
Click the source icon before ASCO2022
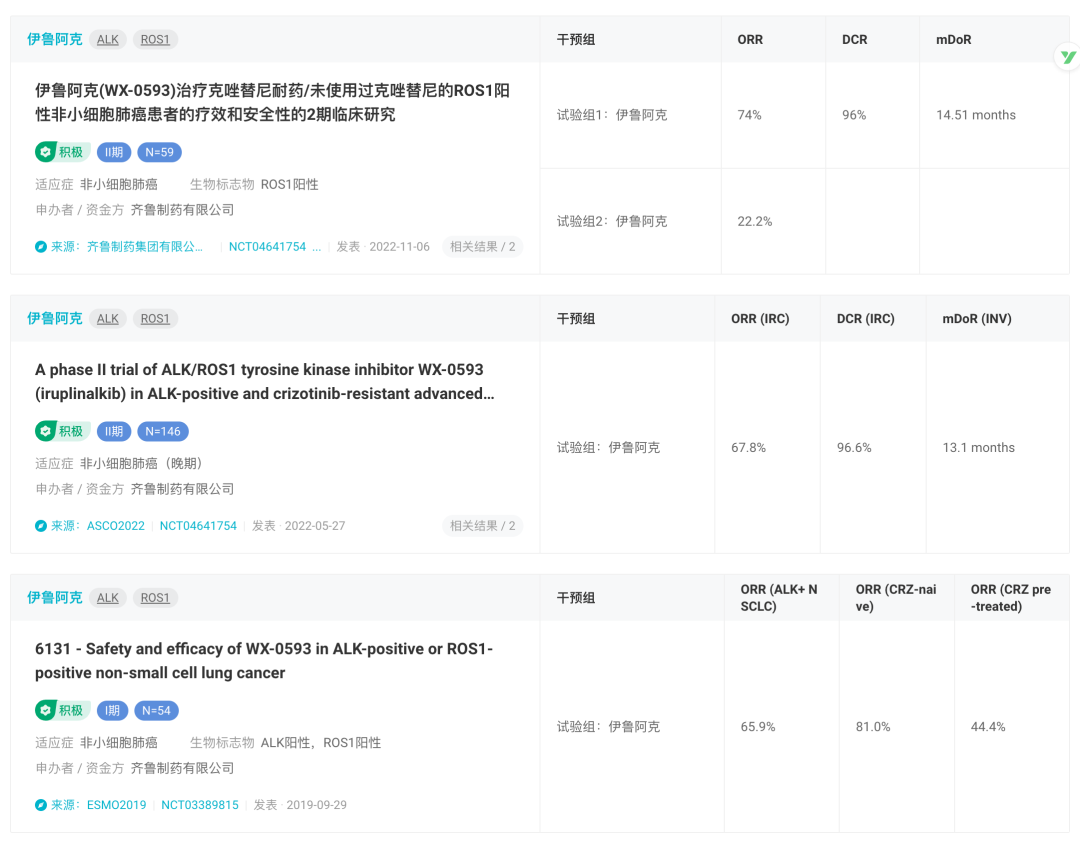[x=41, y=525]
